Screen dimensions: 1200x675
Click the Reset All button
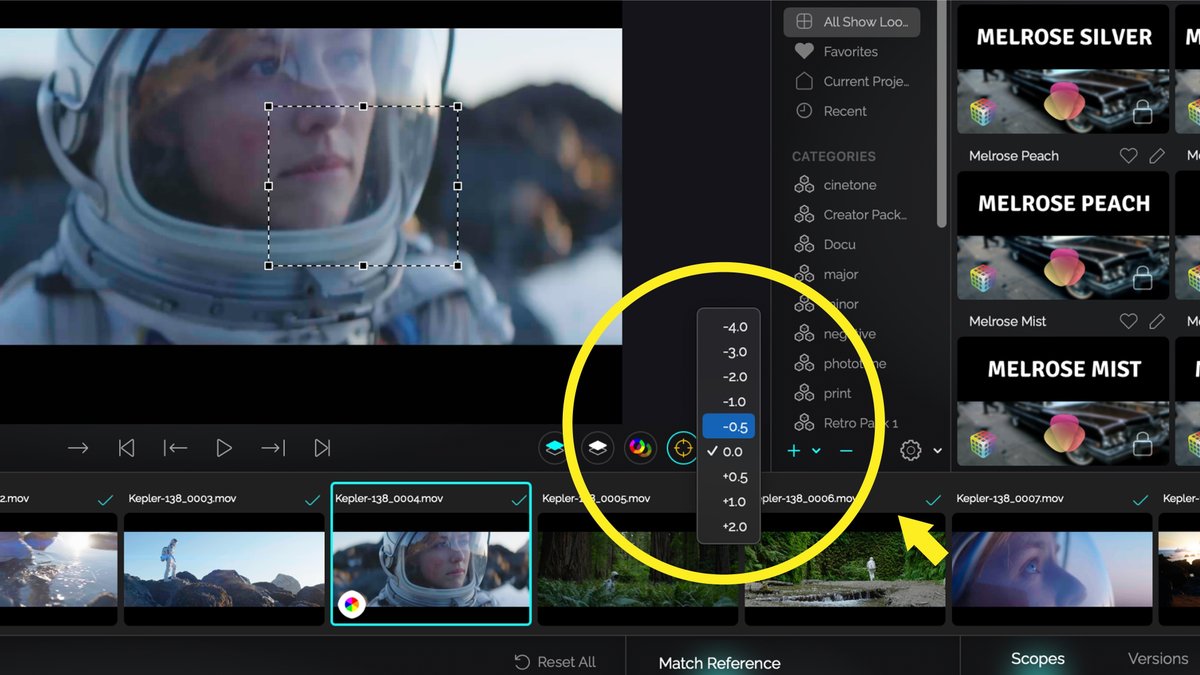coord(554,662)
